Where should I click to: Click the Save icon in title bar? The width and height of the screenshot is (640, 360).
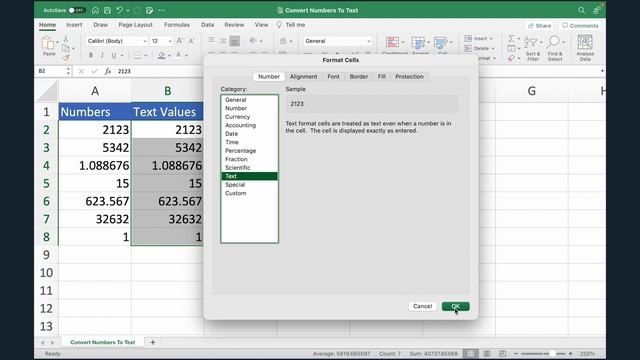tap(107, 10)
